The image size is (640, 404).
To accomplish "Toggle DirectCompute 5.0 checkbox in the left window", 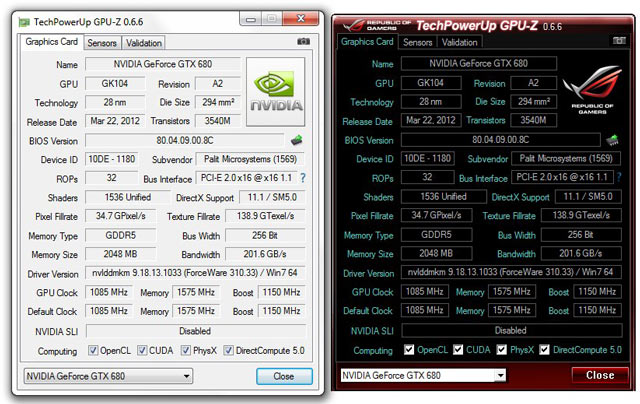I will tap(229, 350).
